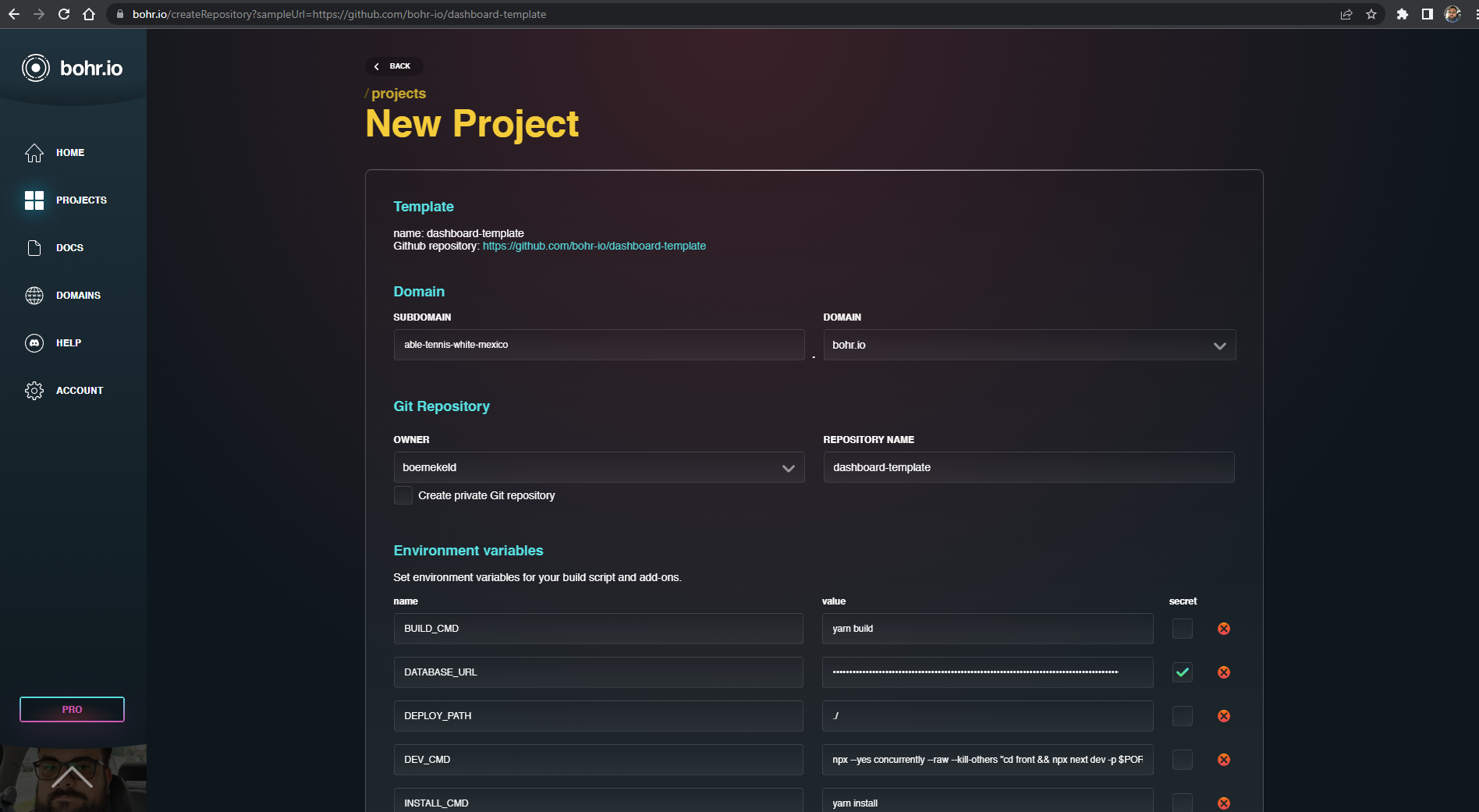Remove the DEPLOY_PATH variable row
The height and width of the screenshot is (812, 1479).
pos(1224,716)
